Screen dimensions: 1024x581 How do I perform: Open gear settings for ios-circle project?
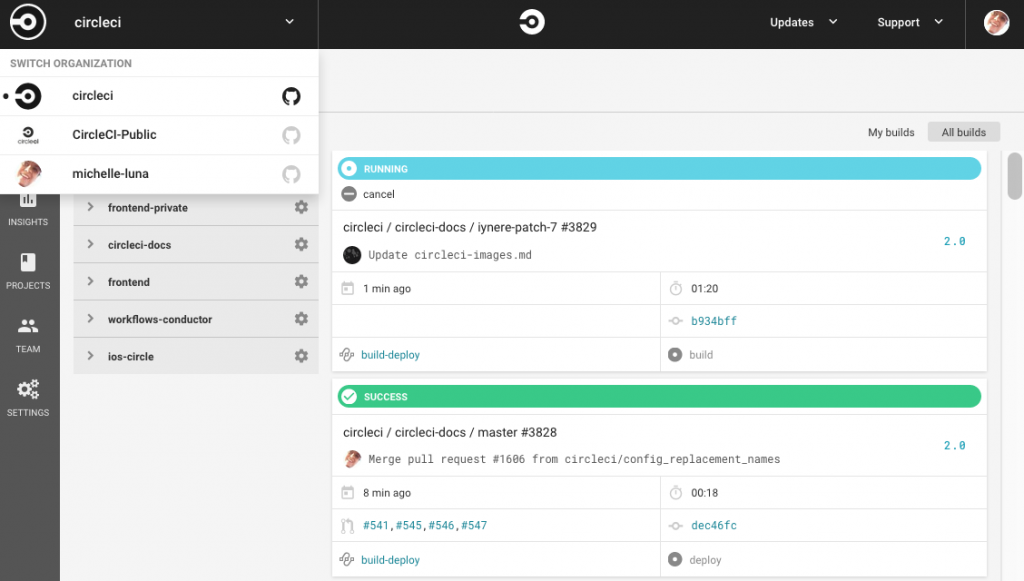point(301,356)
